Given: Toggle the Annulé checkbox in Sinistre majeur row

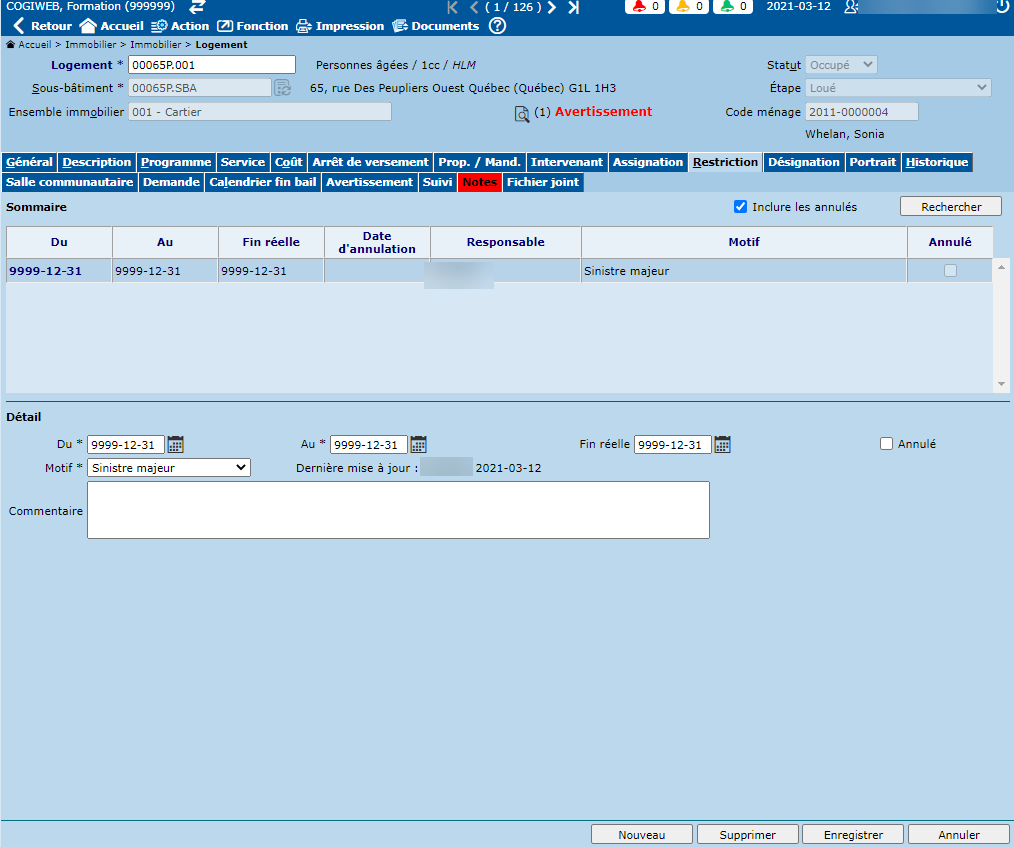Looking at the screenshot, I should tap(950, 271).
